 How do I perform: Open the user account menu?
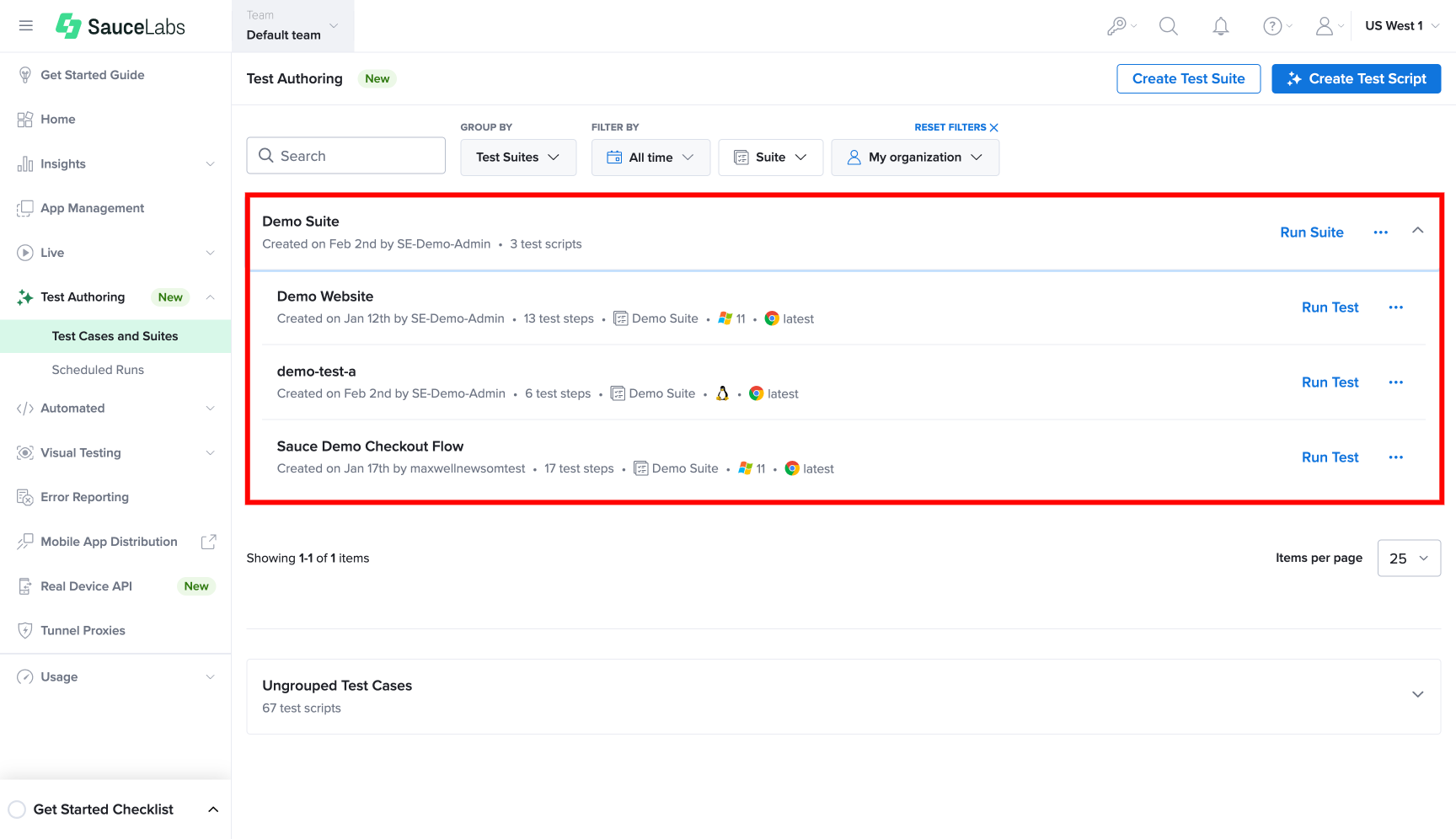1330,26
